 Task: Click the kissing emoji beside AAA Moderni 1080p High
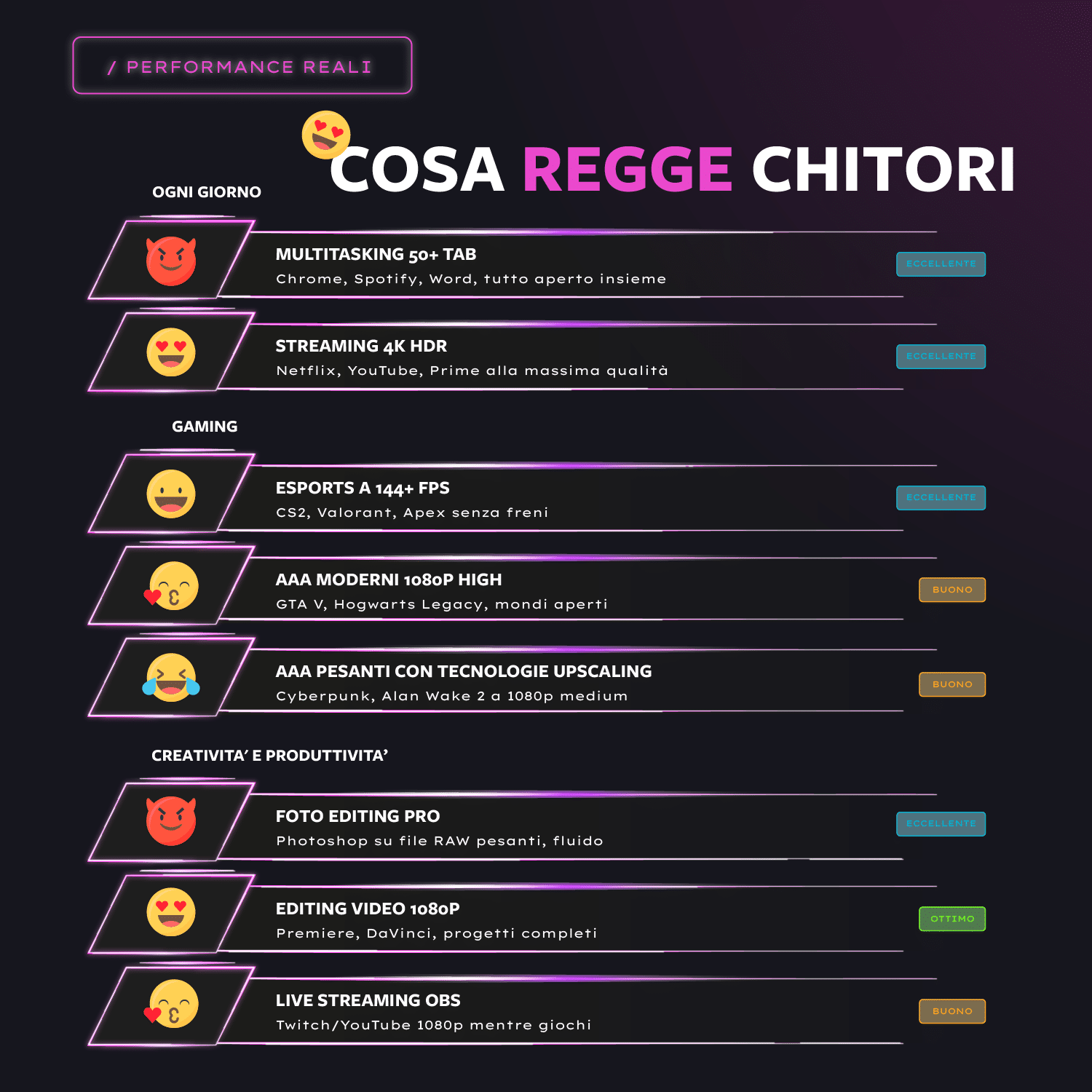(172, 585)
